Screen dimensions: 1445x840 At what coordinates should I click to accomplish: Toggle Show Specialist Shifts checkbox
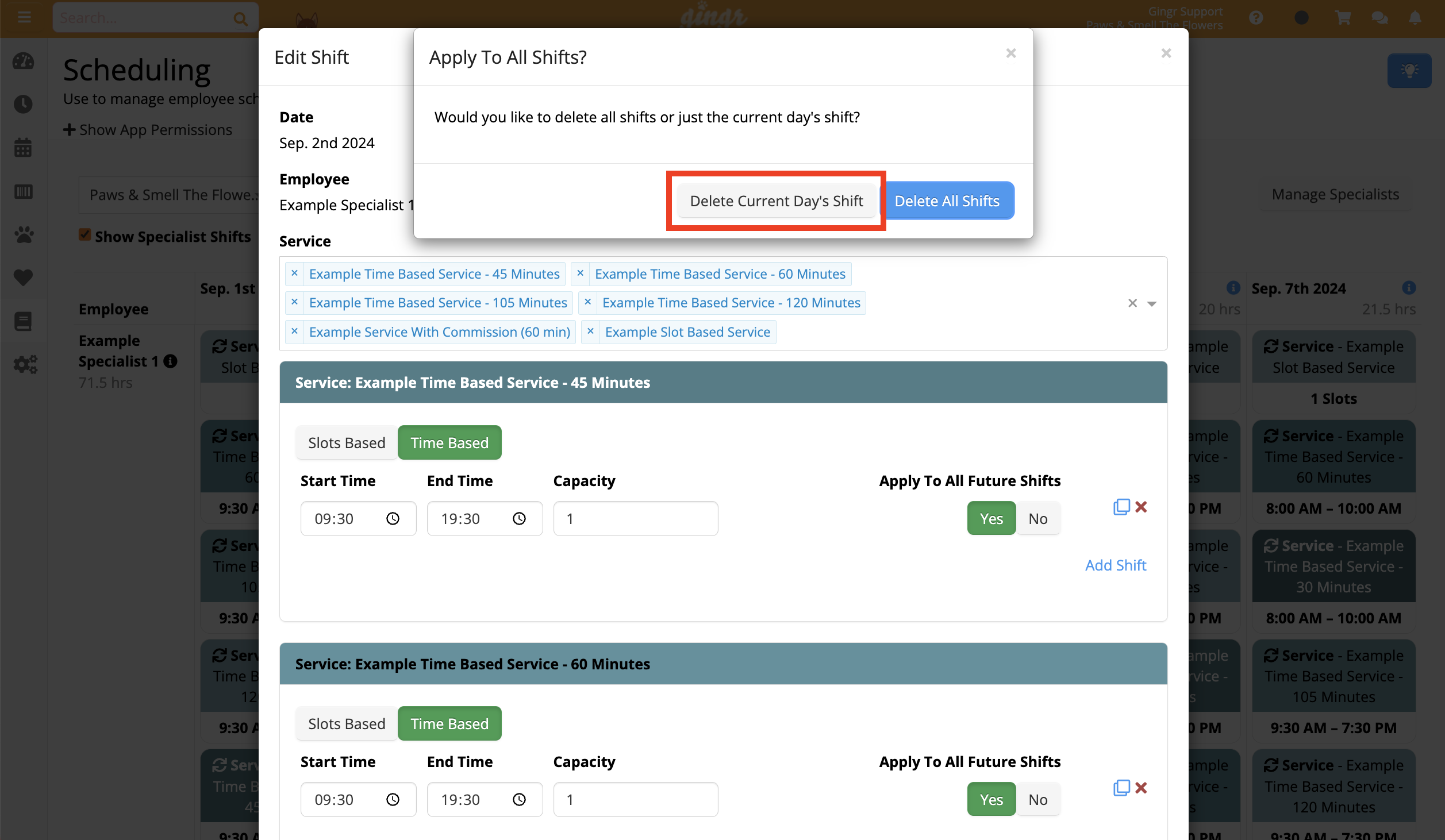coord(85,235)
